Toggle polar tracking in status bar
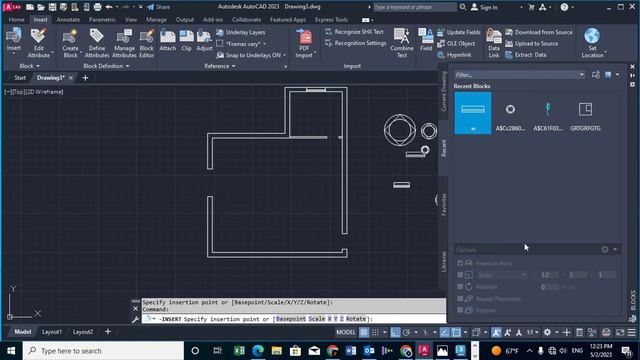 [406, 332]
